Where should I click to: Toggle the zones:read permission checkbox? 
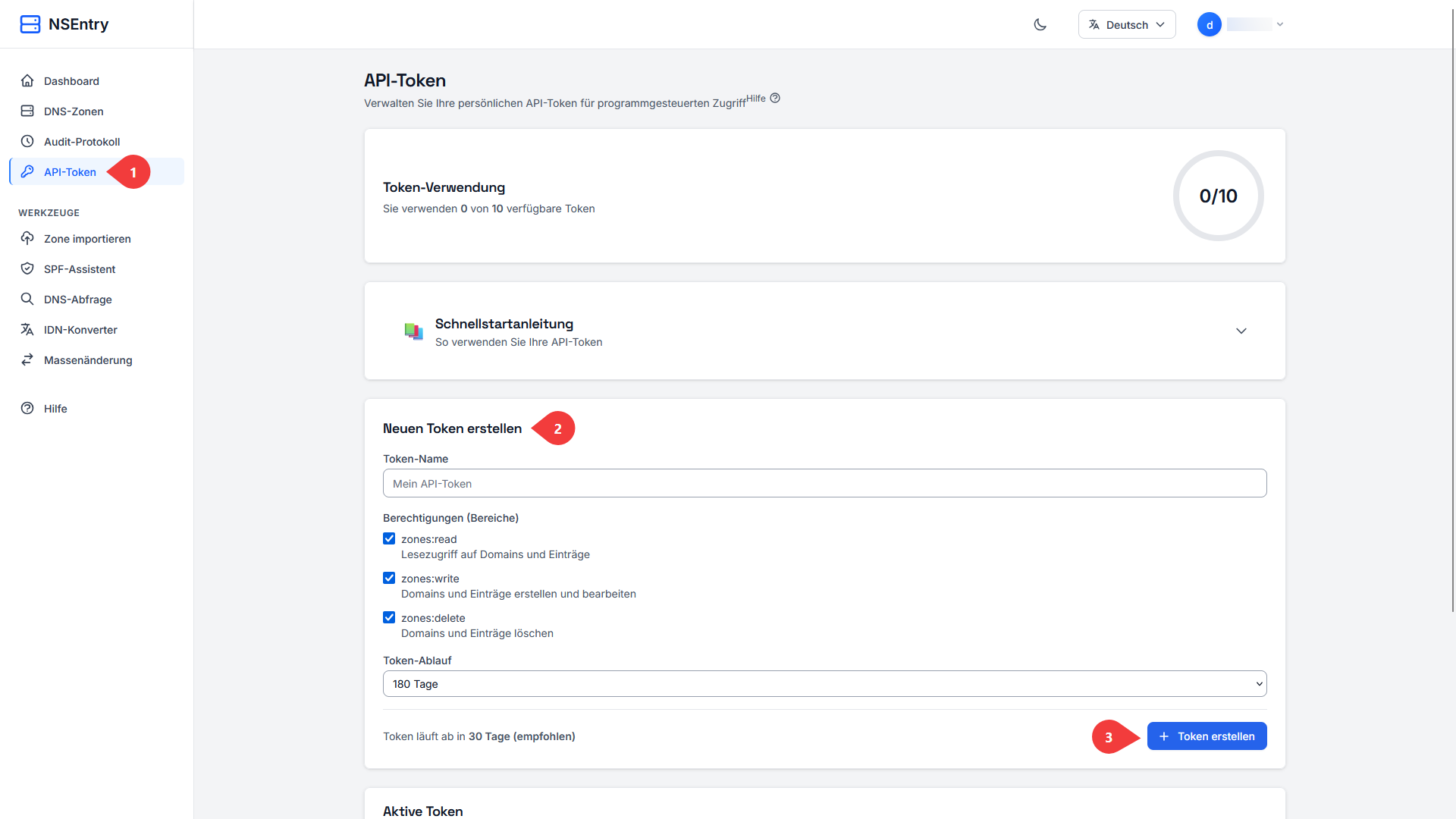point(389,538)
